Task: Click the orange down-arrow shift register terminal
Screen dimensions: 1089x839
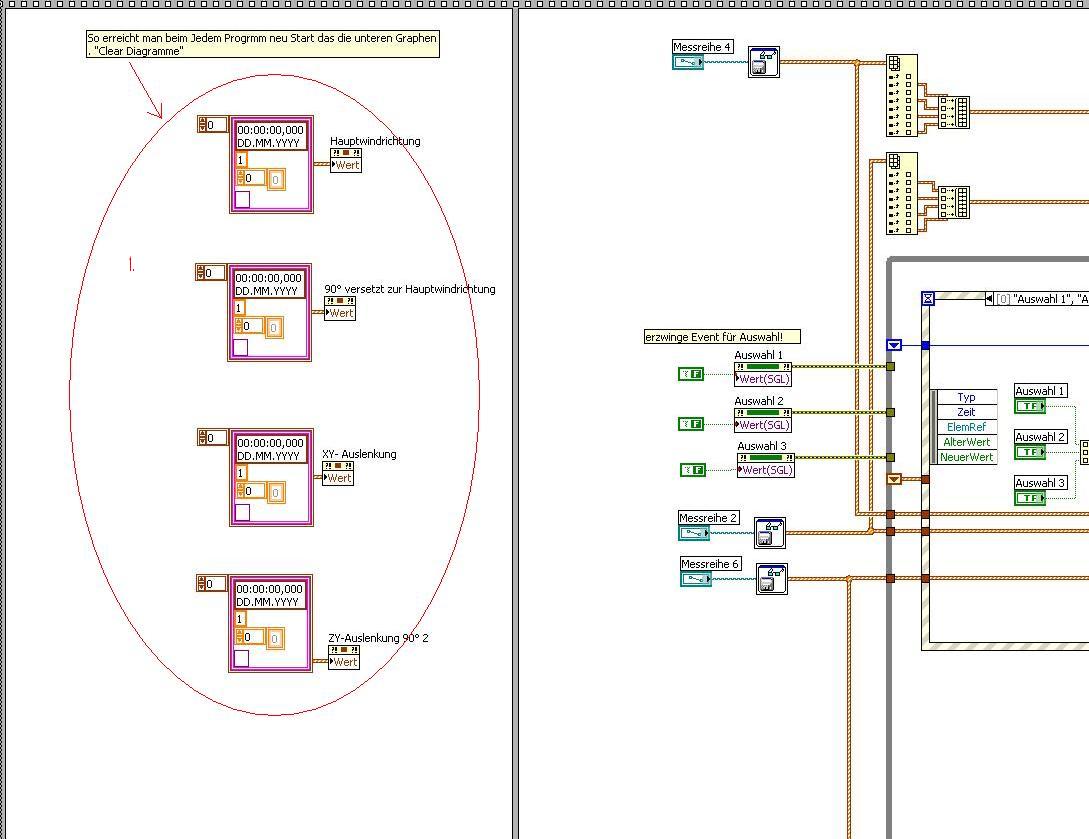Action: point(894,479)
